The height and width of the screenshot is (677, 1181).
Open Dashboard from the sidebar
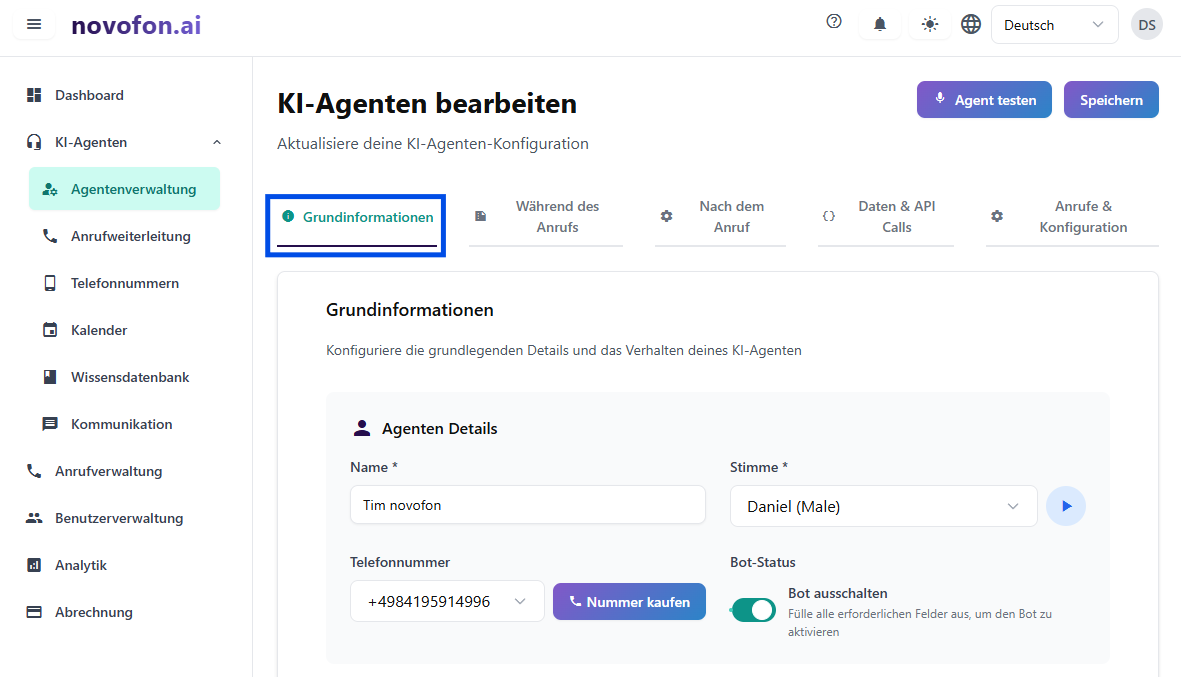(x=89, y=95)
